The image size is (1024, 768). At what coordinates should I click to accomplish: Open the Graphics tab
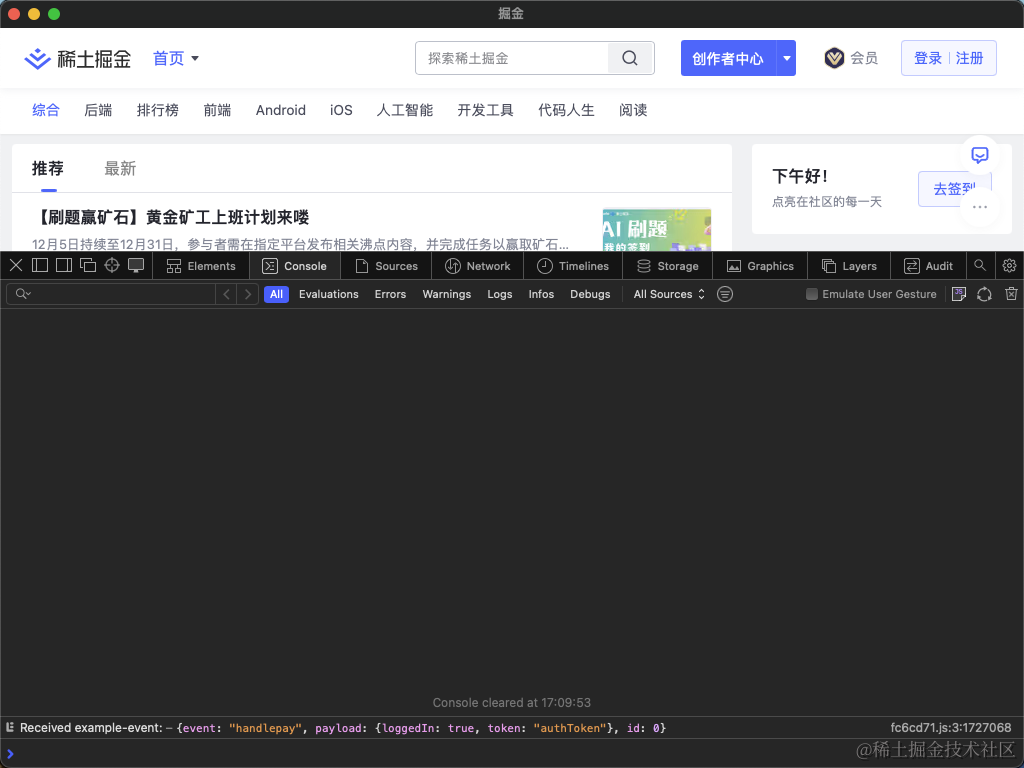tap(760, 266)
